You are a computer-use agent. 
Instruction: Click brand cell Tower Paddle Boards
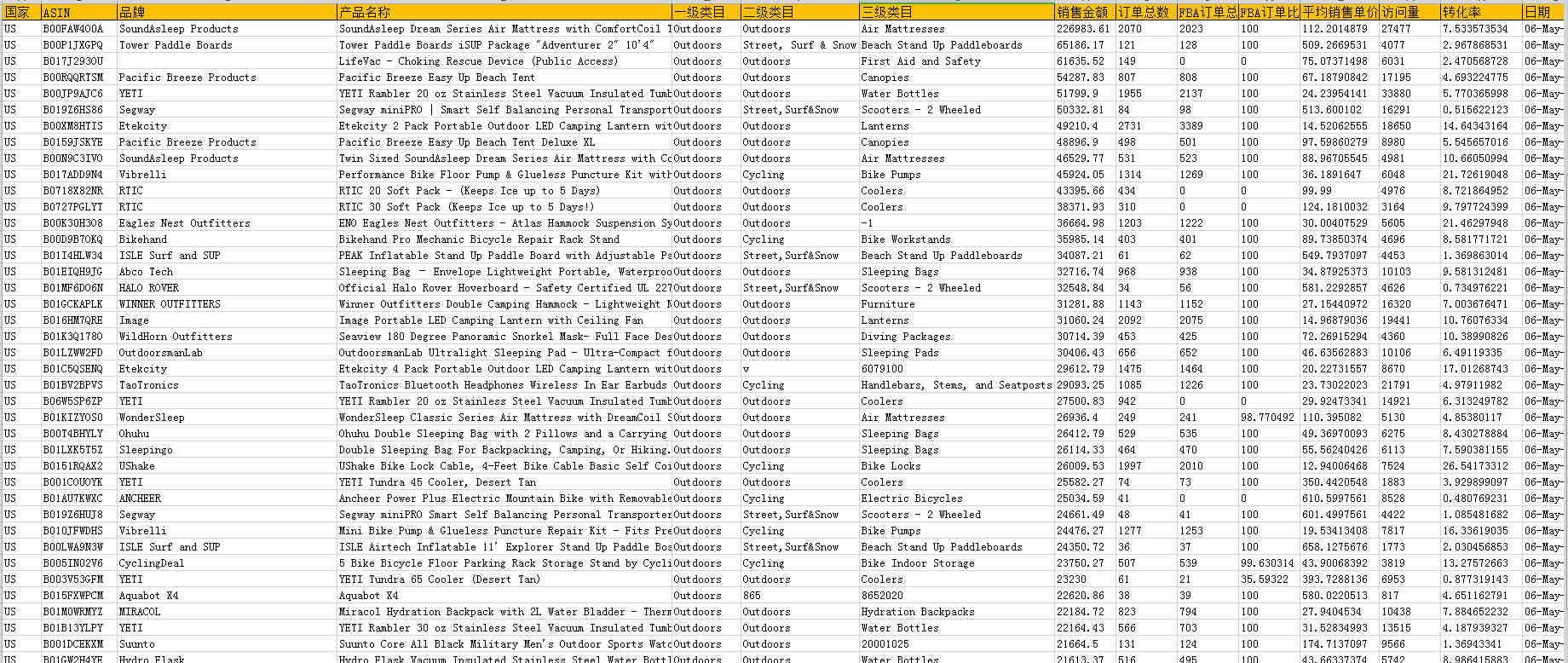point(227,45)
